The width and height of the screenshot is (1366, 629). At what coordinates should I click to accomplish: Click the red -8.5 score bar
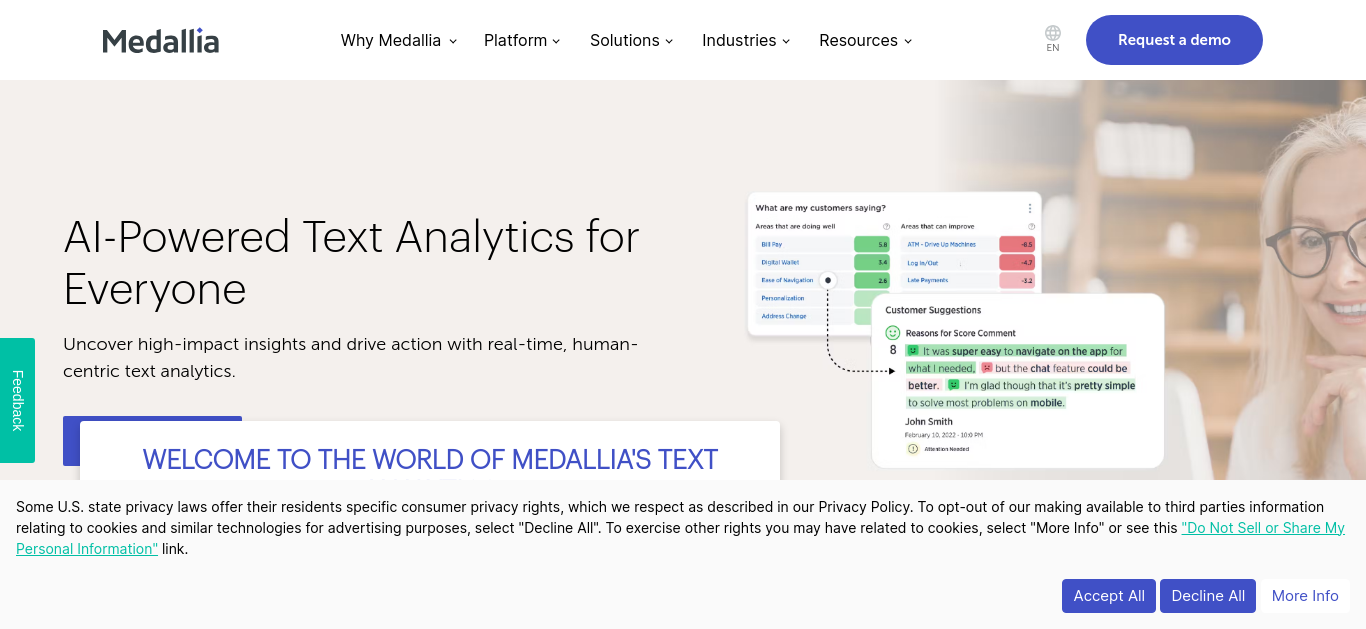pyautogui.click(x=1017, y=244)
